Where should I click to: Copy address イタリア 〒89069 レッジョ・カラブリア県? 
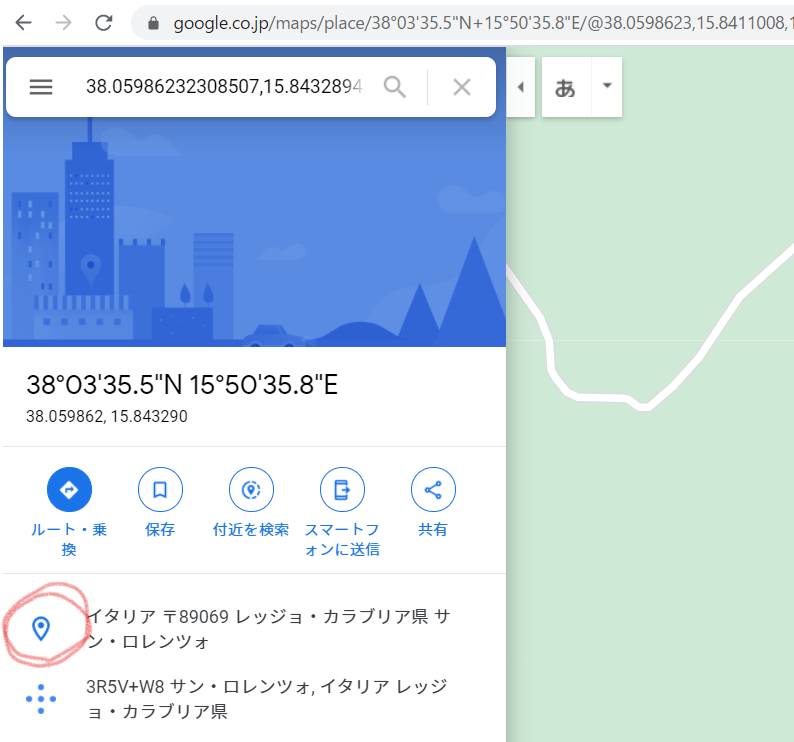(268, 629)
